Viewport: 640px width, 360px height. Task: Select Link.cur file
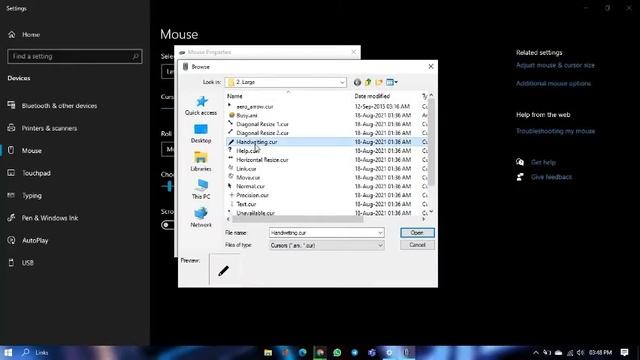click(x=246, y=169)
